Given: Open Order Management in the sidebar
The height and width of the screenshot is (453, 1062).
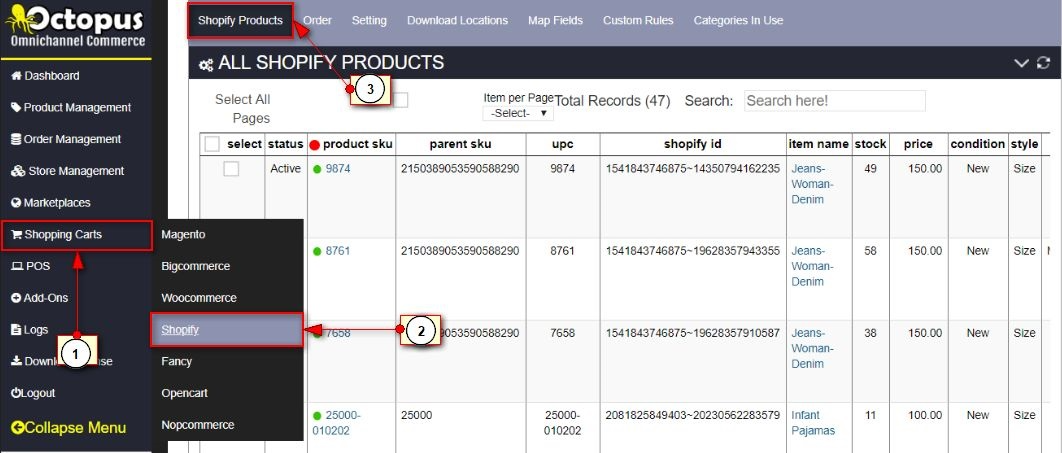Looking at the screenshot, I should click(66, 139).
